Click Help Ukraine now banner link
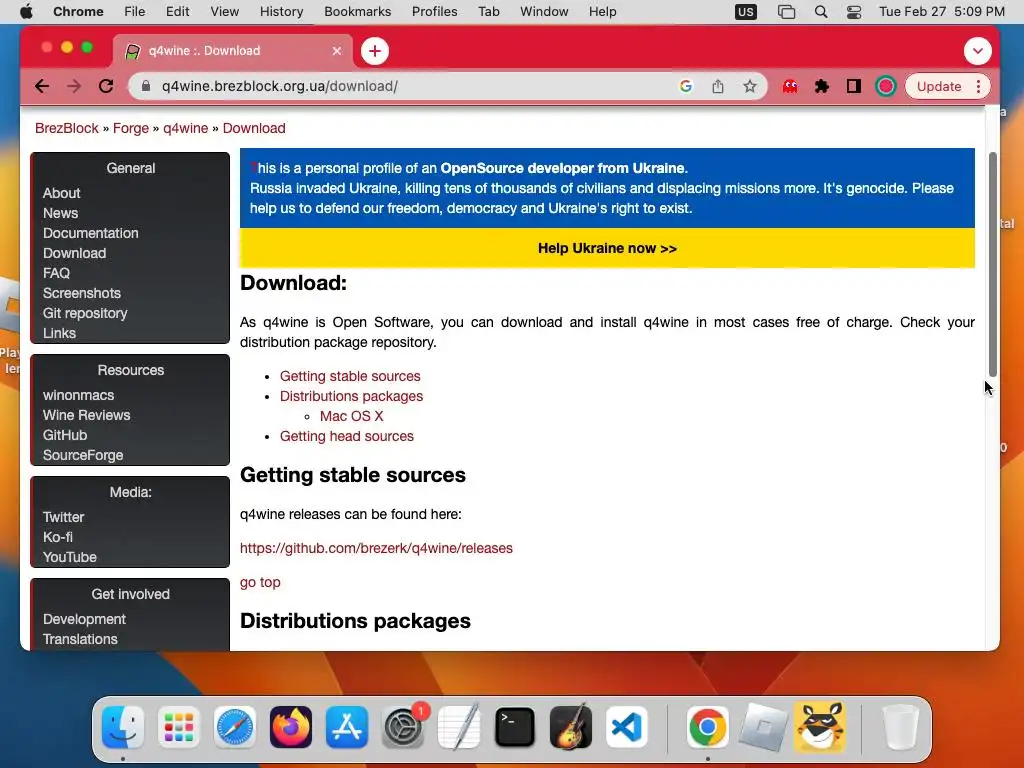Screen dimensions: 1024x768 (607, 248)
